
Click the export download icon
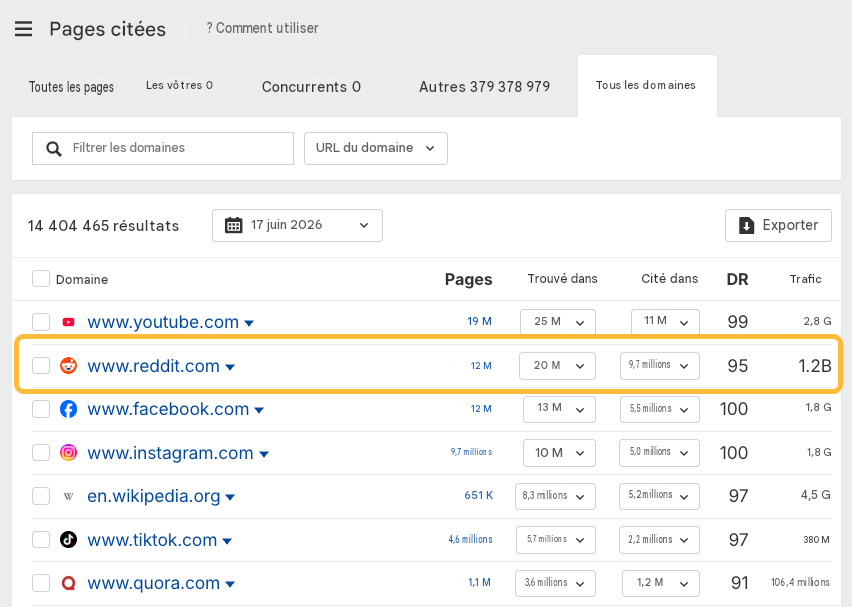point(747,225)
